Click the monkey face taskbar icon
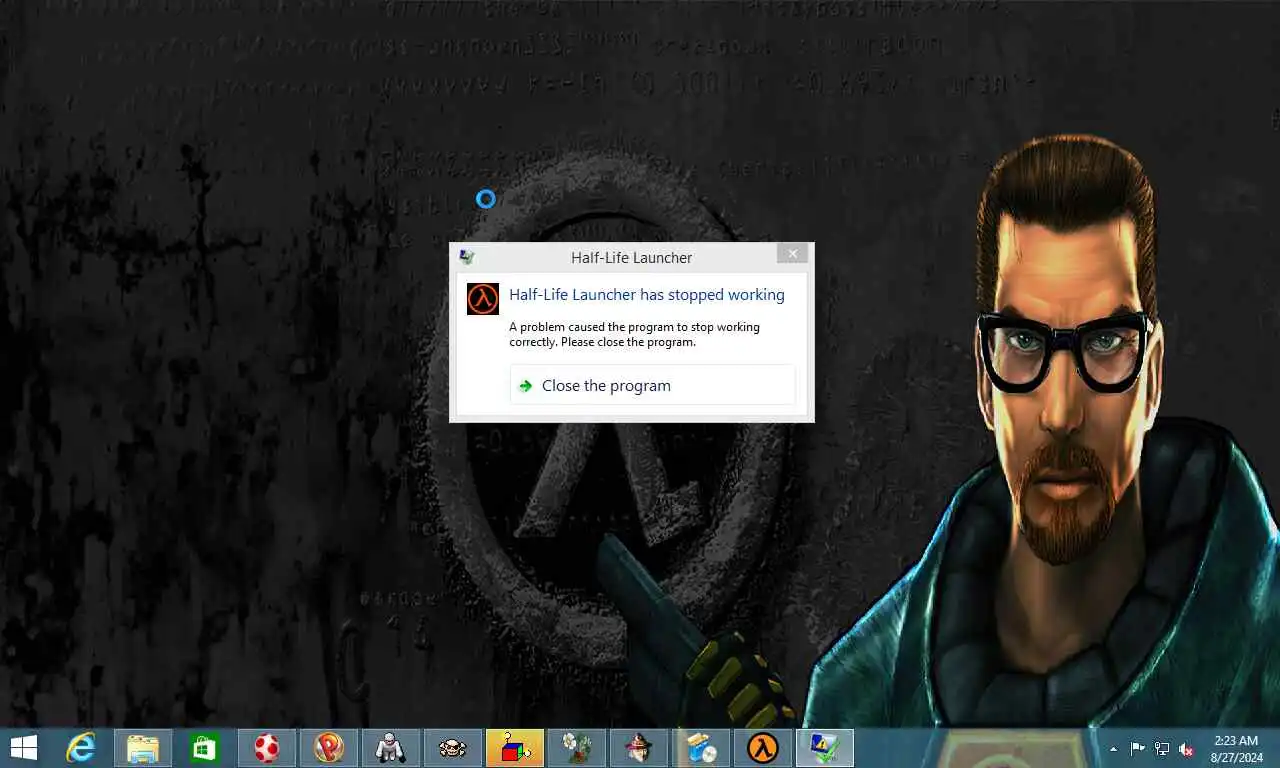Image resolution: width=1280 pixels, height=768 pixels. (453, 747)
